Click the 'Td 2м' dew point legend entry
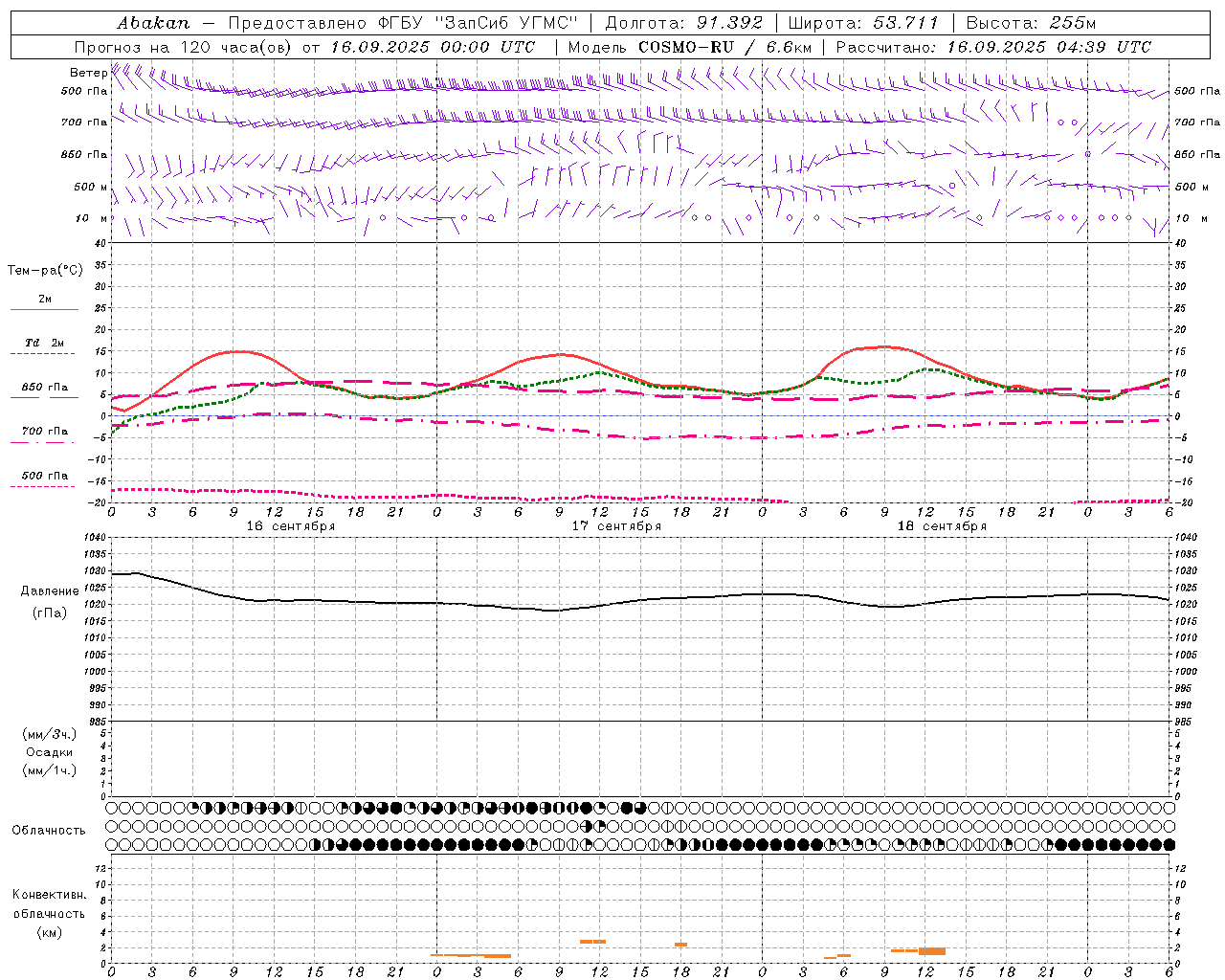Screen dimensions: 1225x980 click(45, 343)
